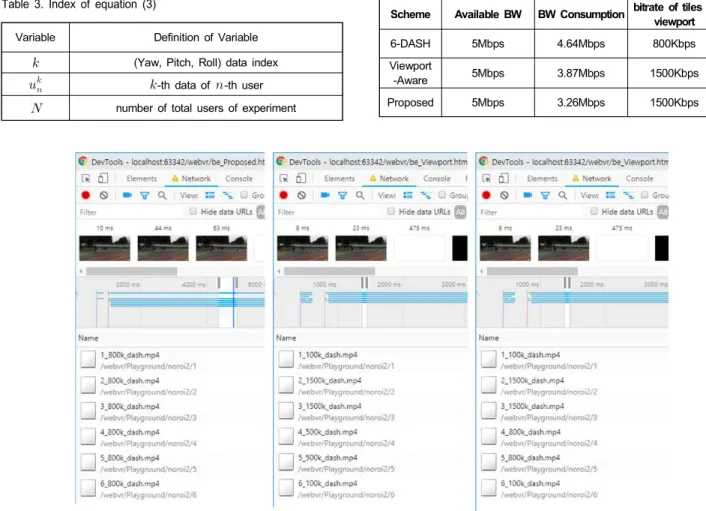Click camera screenshot icon in rightmost DevTools window
Screen dimensions: 706x511
tap(528, 195)
